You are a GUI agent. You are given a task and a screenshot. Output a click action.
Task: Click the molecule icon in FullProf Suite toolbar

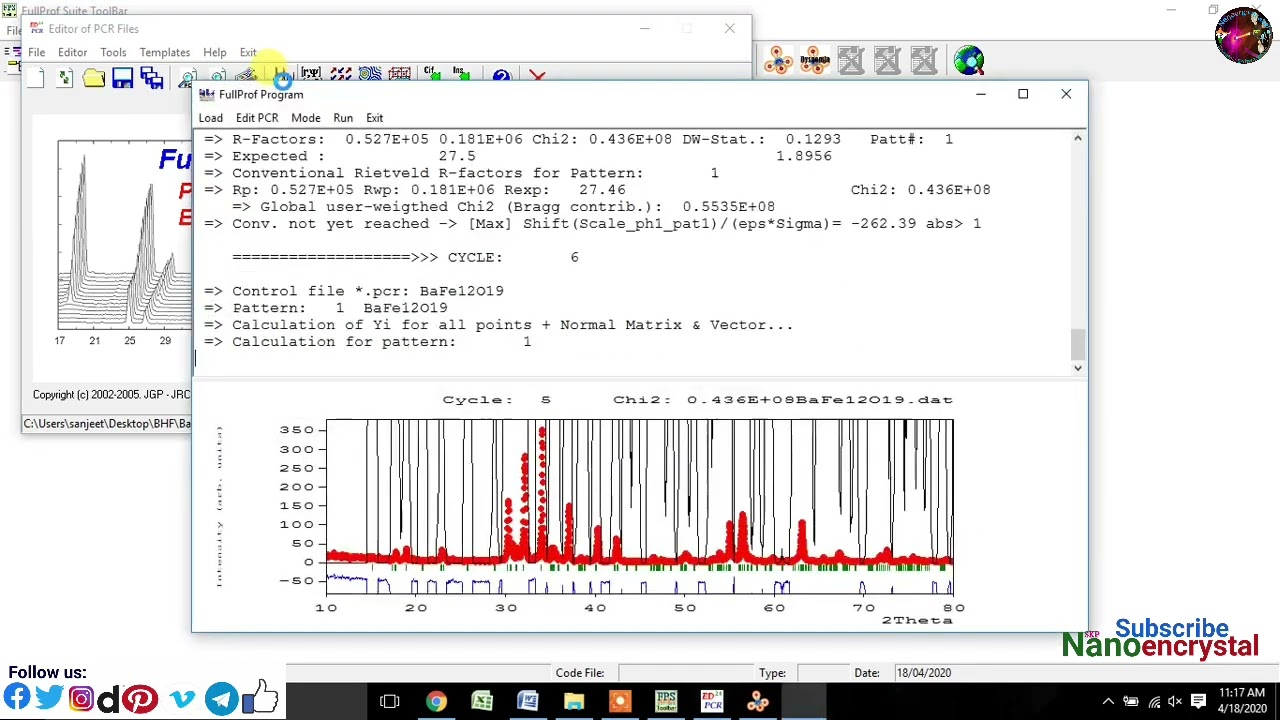coord(778,61)
